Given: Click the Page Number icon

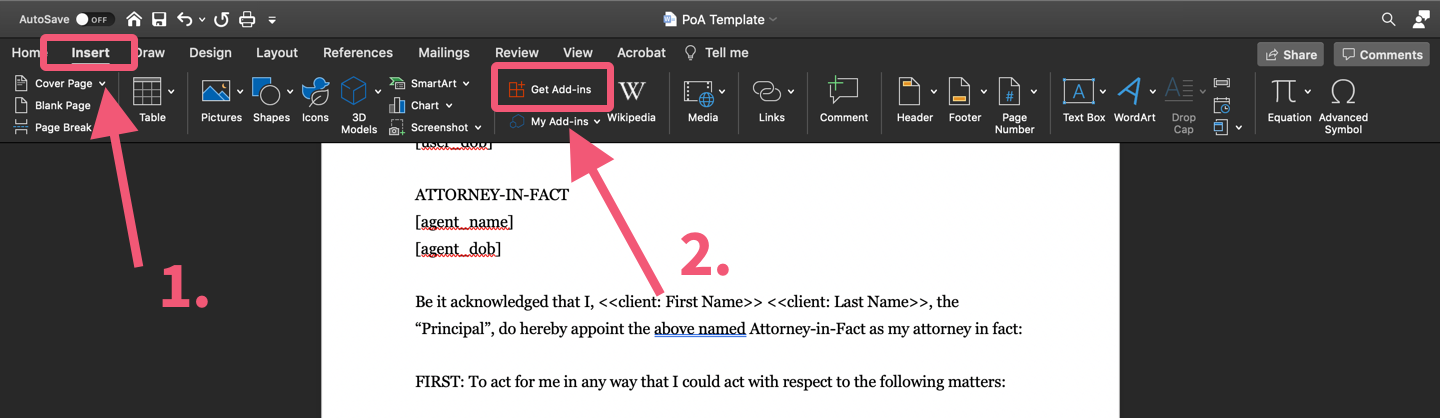Looking at the screenshot, I should click(x=1010, y=91).
